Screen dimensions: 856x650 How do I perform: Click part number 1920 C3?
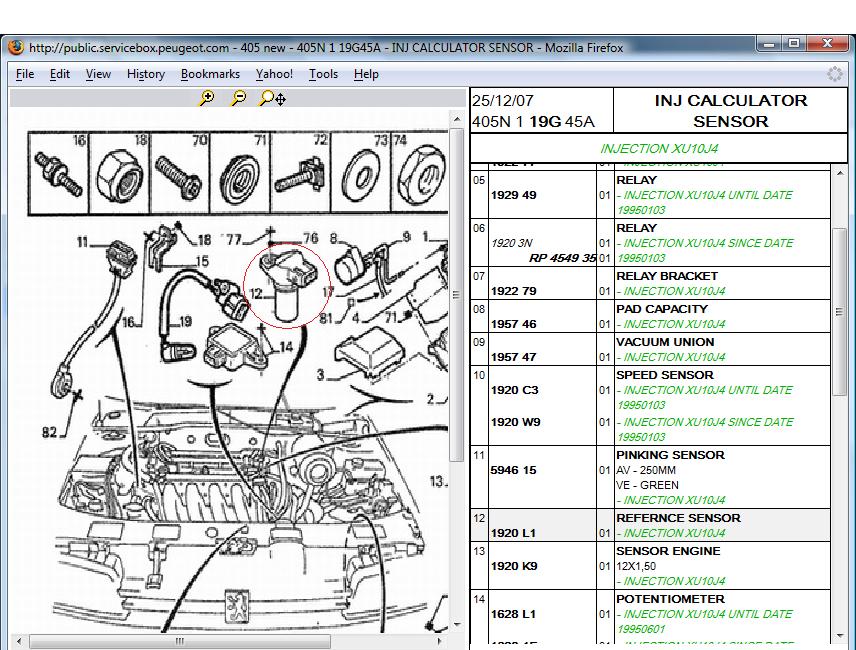[x=515, y=390]
